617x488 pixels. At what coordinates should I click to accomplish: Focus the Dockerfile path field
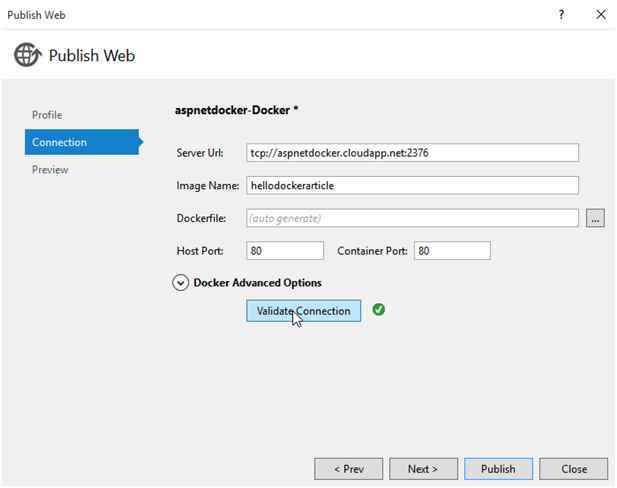(x=412, y=218)
